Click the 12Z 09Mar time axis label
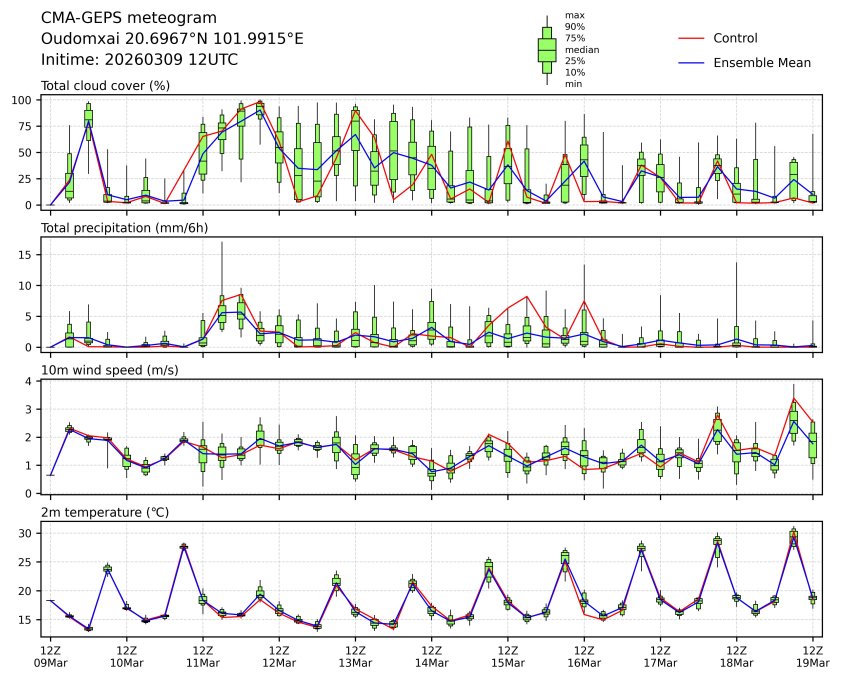 coord(50,655)
